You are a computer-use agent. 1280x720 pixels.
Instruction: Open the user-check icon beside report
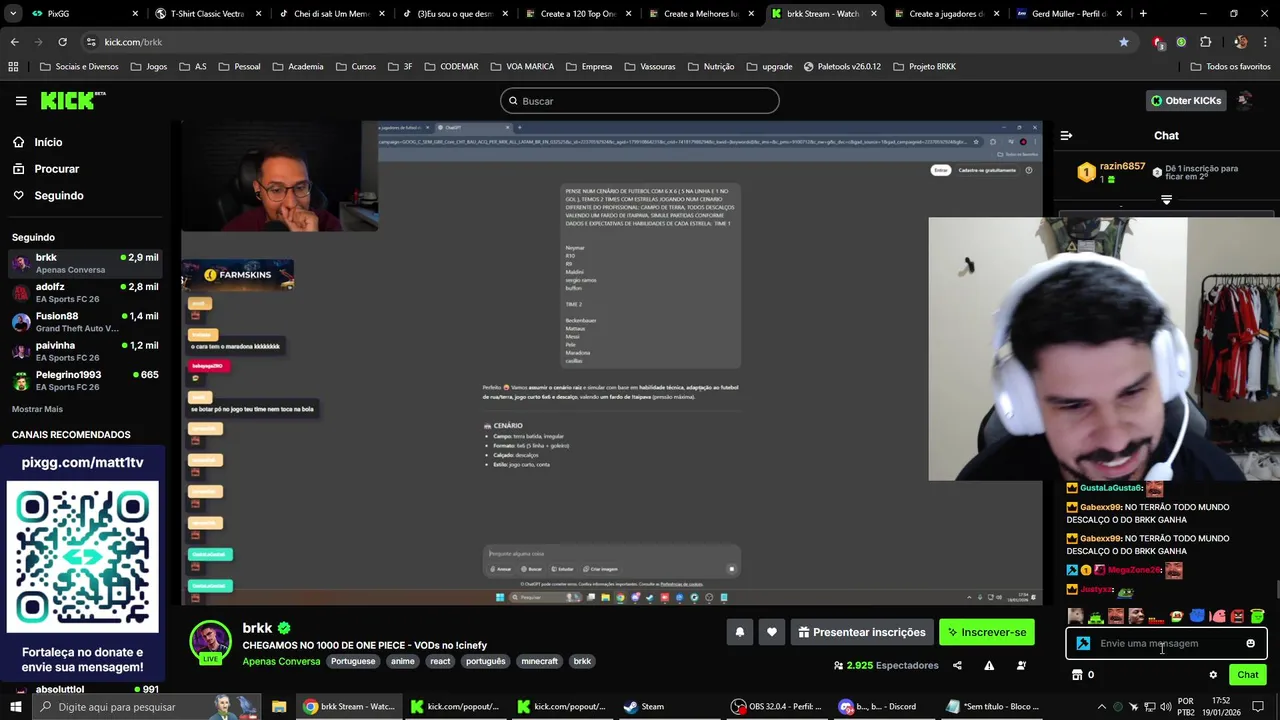click(1021, 666)
